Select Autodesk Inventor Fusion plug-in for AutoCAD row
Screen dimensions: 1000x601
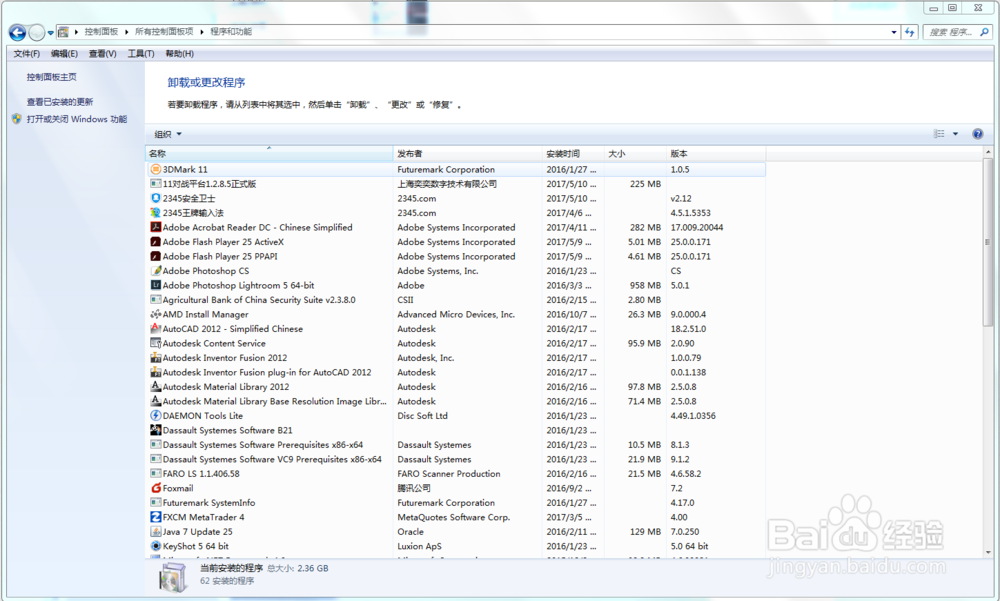click(x=456, y=373)
